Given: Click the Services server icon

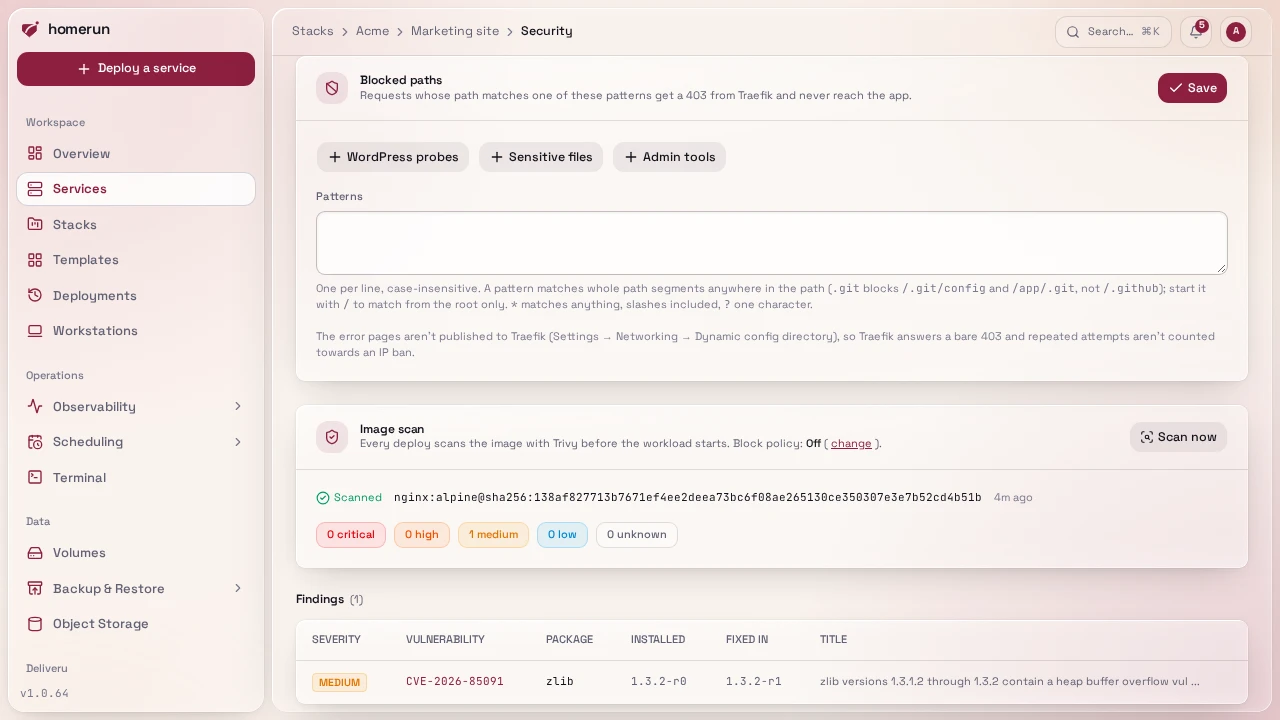Looking at the screenshot, I should (x=35, y=189).
